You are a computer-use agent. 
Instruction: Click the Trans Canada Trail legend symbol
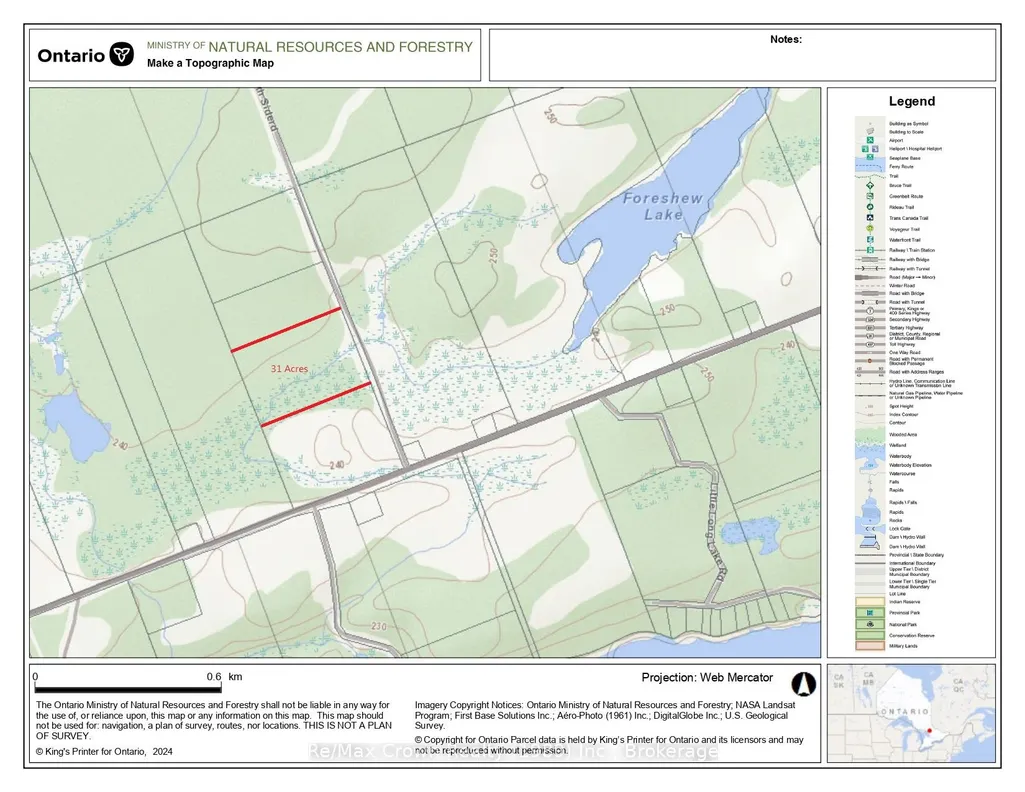tap(870, 218)
